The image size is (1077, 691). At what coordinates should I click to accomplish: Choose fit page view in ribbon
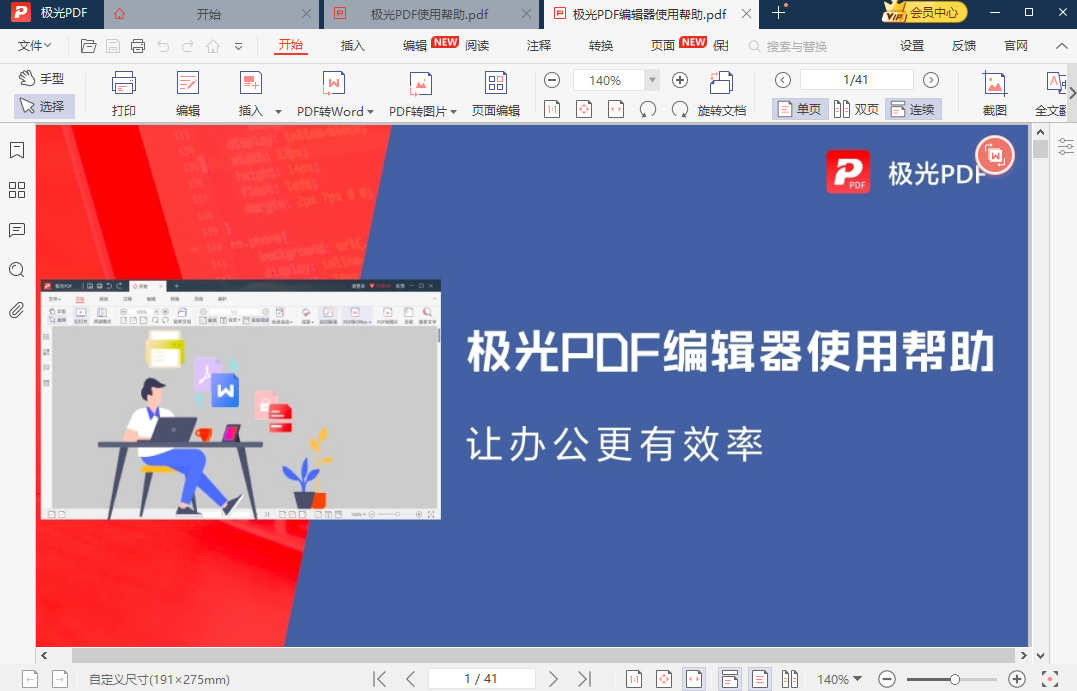click(584, 109)
